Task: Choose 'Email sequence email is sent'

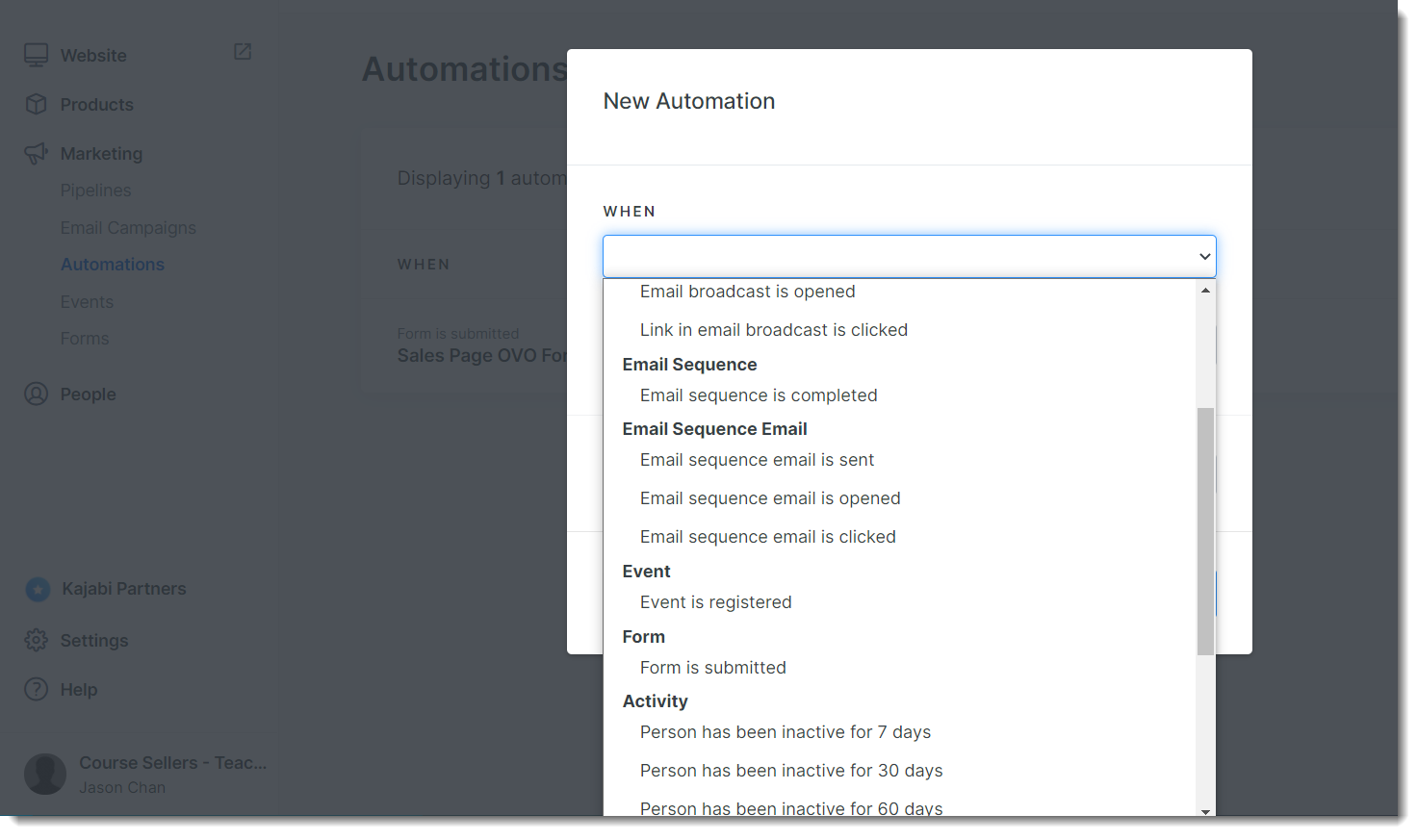Action: (x=757, y=460)
